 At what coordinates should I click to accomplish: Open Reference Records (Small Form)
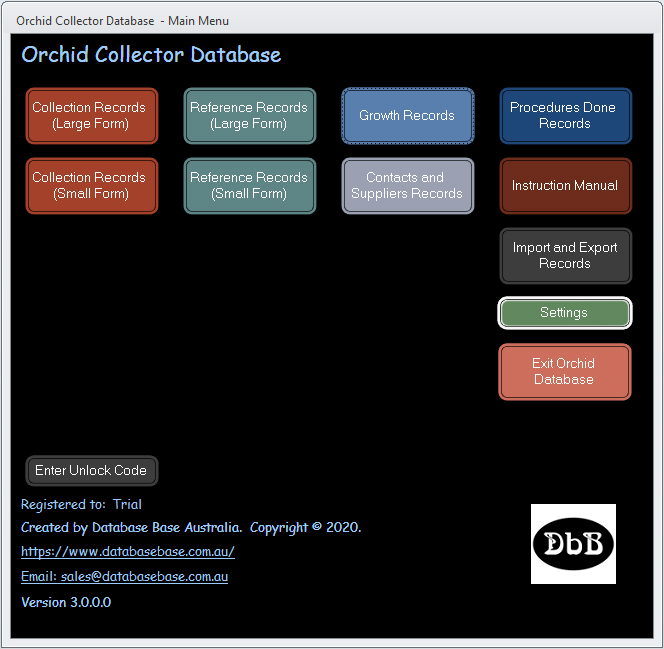[250, 185]
